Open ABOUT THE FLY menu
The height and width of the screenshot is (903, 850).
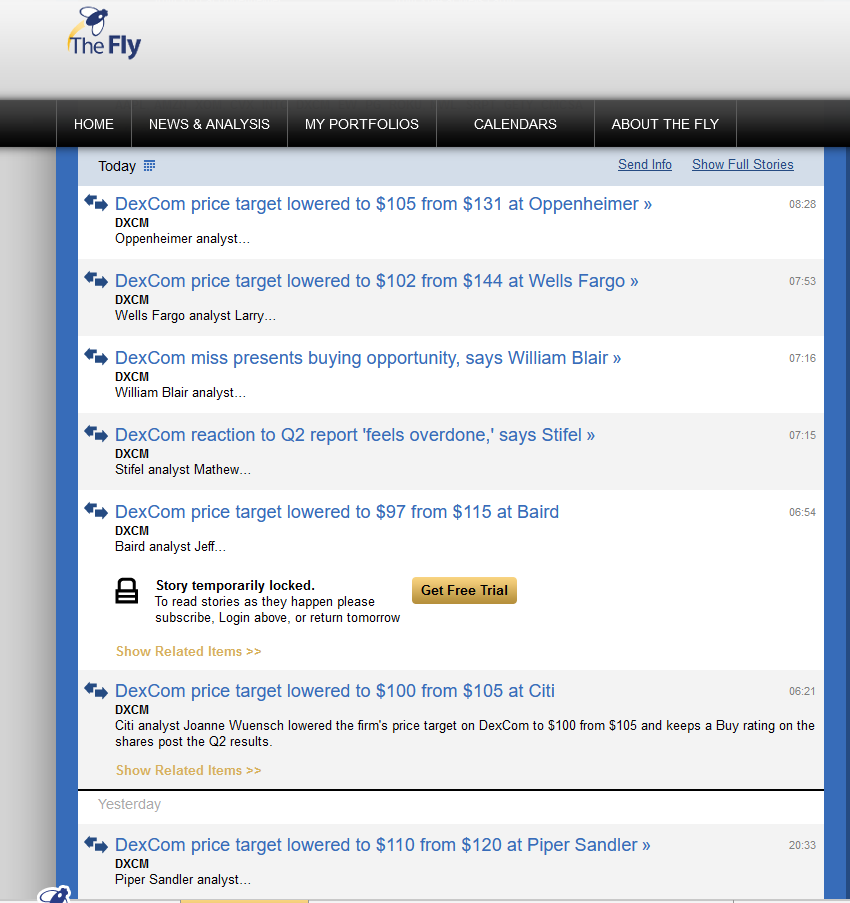[x=665, y=124]
